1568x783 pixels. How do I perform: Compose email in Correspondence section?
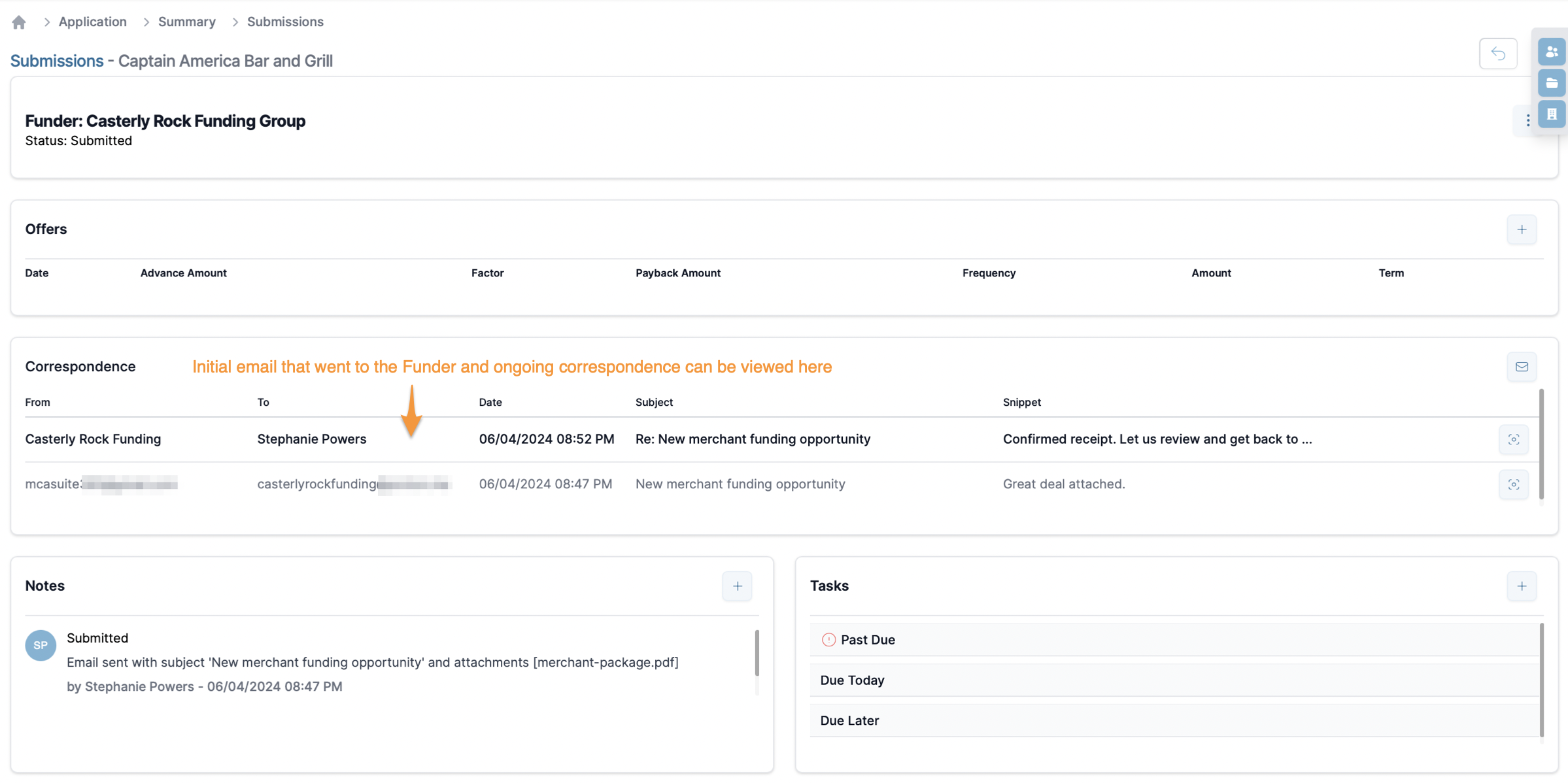pyautogui.click(x=1521, y=367)
